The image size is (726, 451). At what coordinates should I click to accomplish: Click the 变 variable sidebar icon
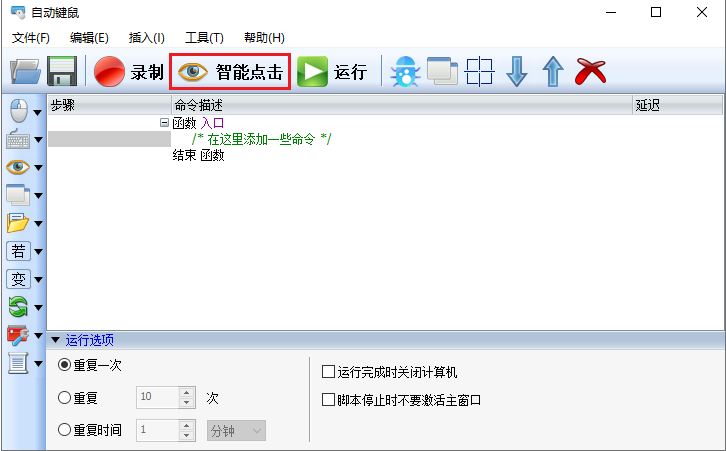click(19, 279)
